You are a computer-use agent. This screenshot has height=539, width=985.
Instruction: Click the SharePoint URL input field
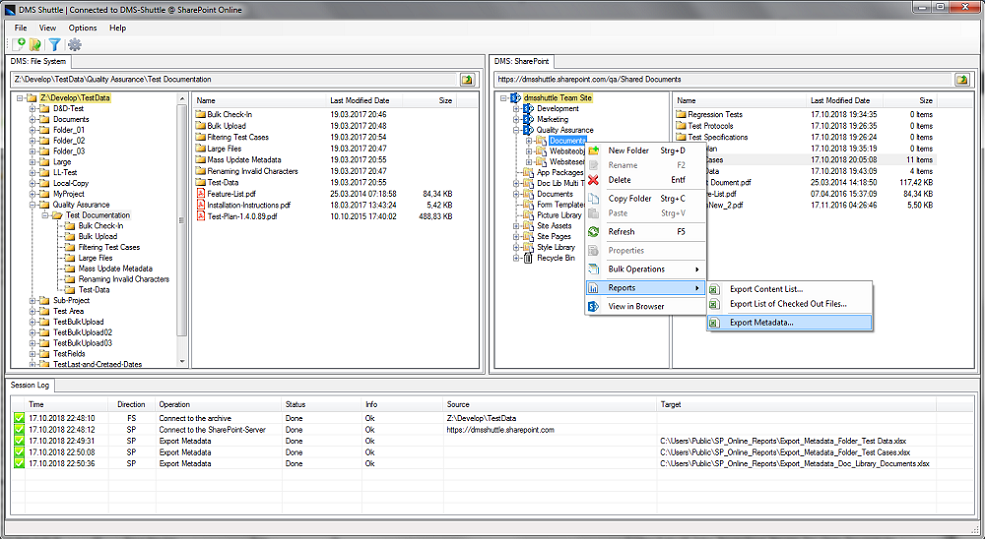[723, 79]
